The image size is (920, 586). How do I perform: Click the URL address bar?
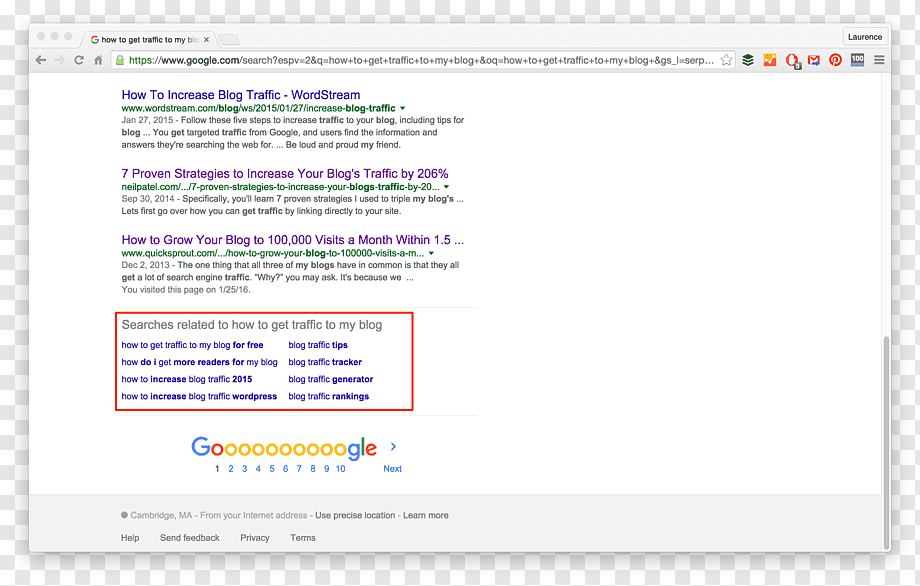[x=420, y=60]
